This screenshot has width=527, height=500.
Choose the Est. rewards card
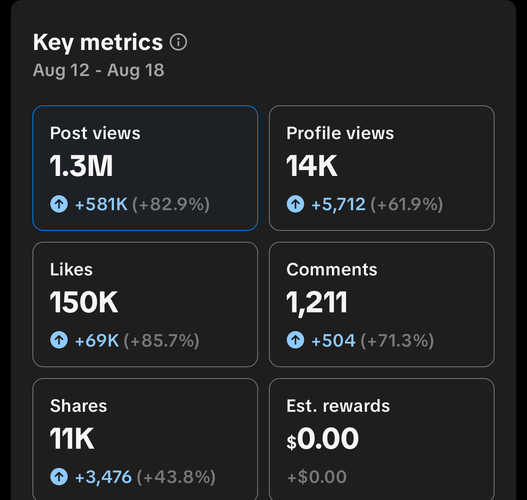381,439
